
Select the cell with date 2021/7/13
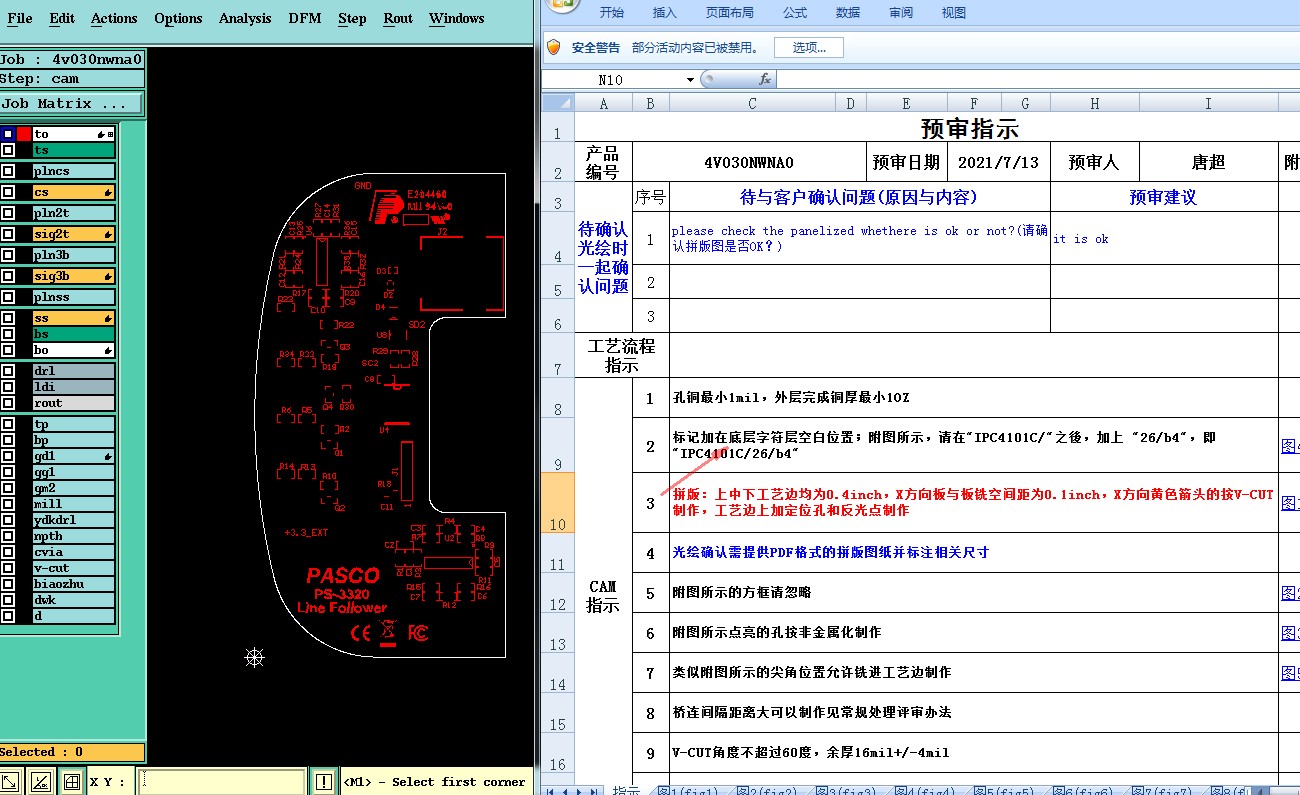point(998,162)
